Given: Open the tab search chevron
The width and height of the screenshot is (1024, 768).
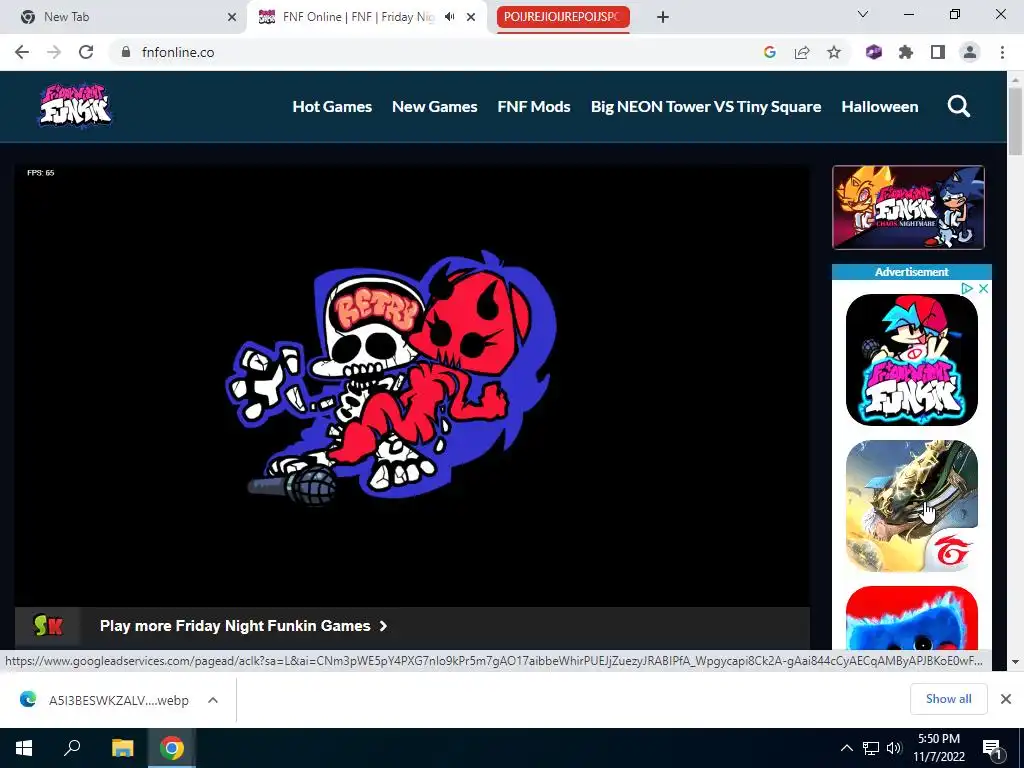Looking at the screenshot, I should pyautogui.click(x=863, y=14).
